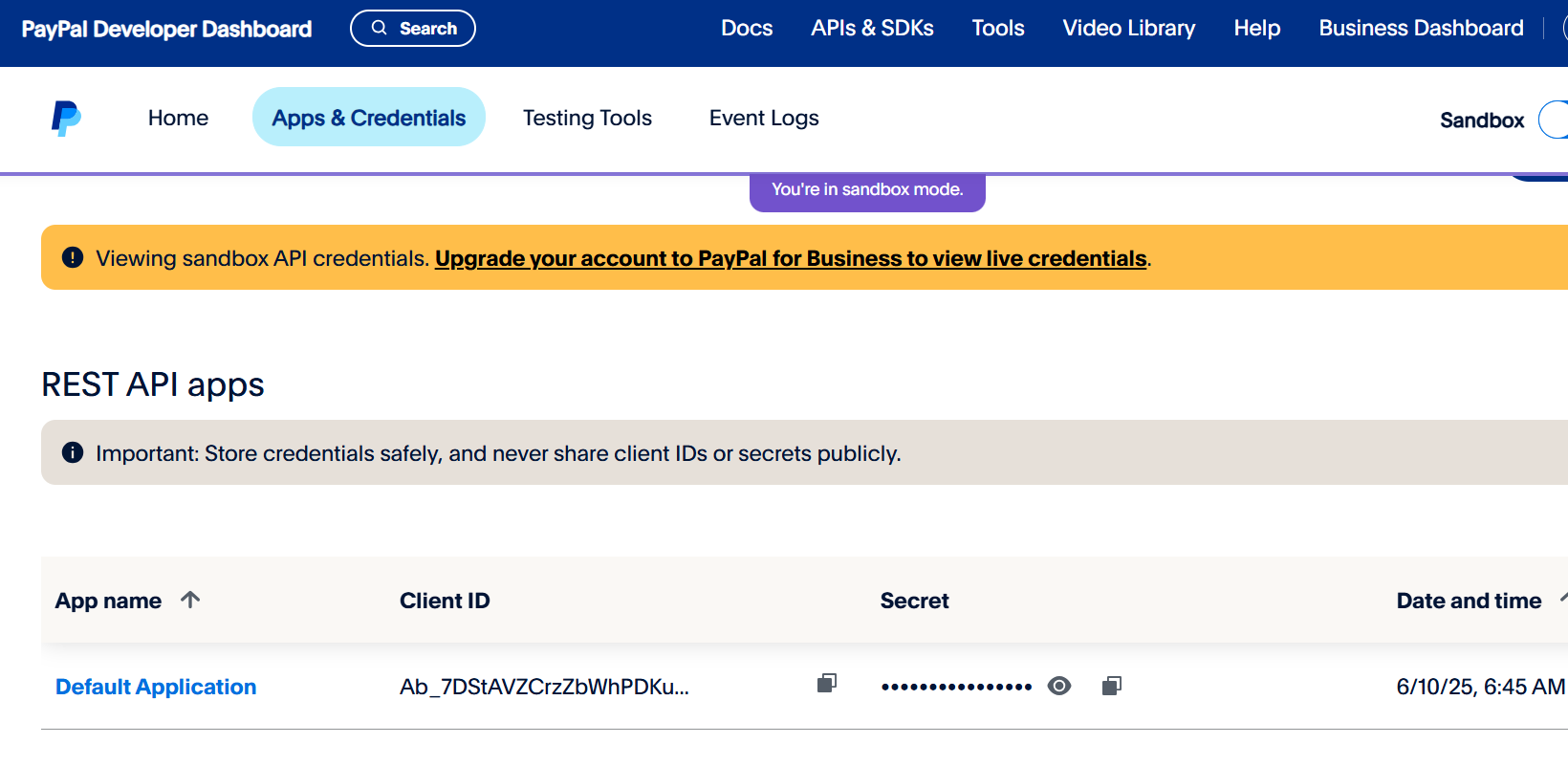Select the Apps & Credentials tab
Screen dimensions: 1568x766
[369, 117]
